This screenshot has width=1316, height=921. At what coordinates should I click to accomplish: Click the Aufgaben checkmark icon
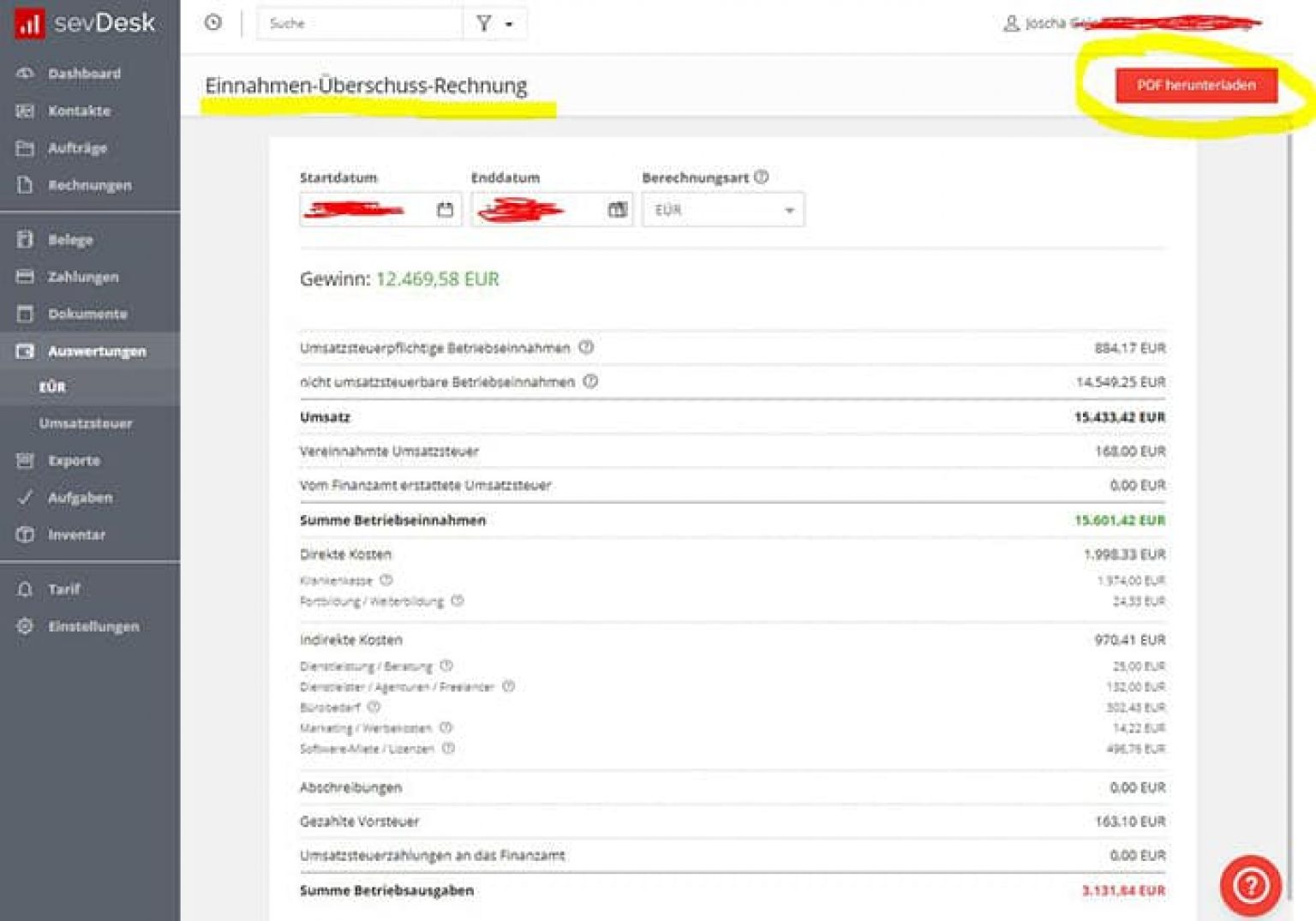coord(25,498)
